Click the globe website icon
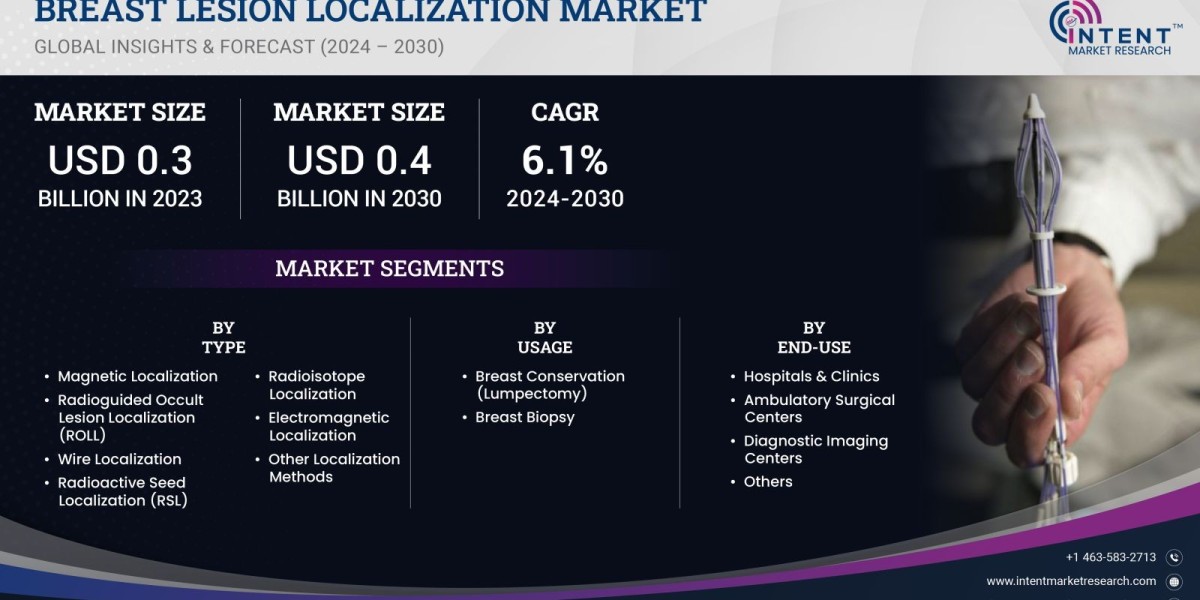The image size is (1200, 600). tap(1174, 581)
